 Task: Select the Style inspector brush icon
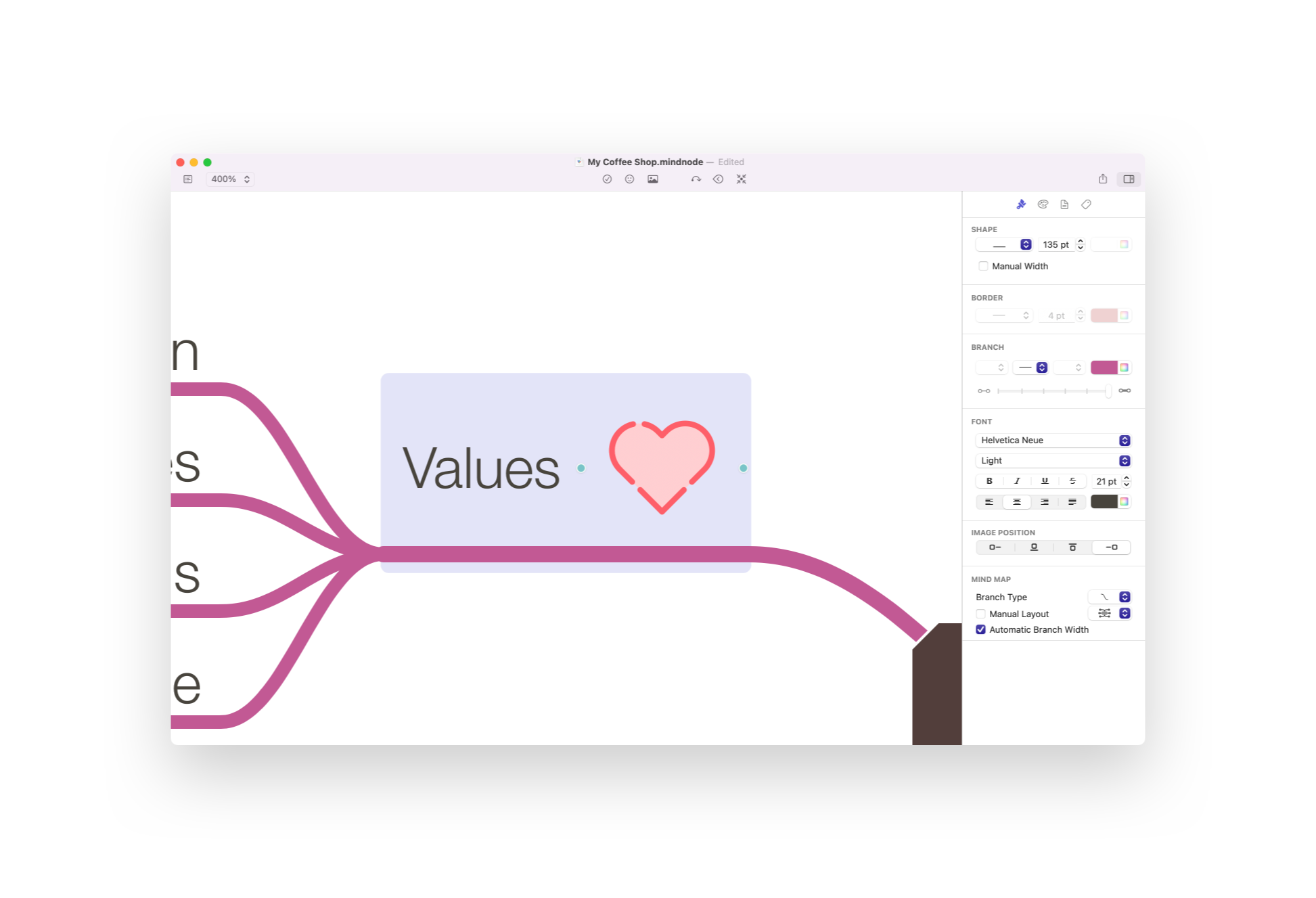tap(1021, 204)
